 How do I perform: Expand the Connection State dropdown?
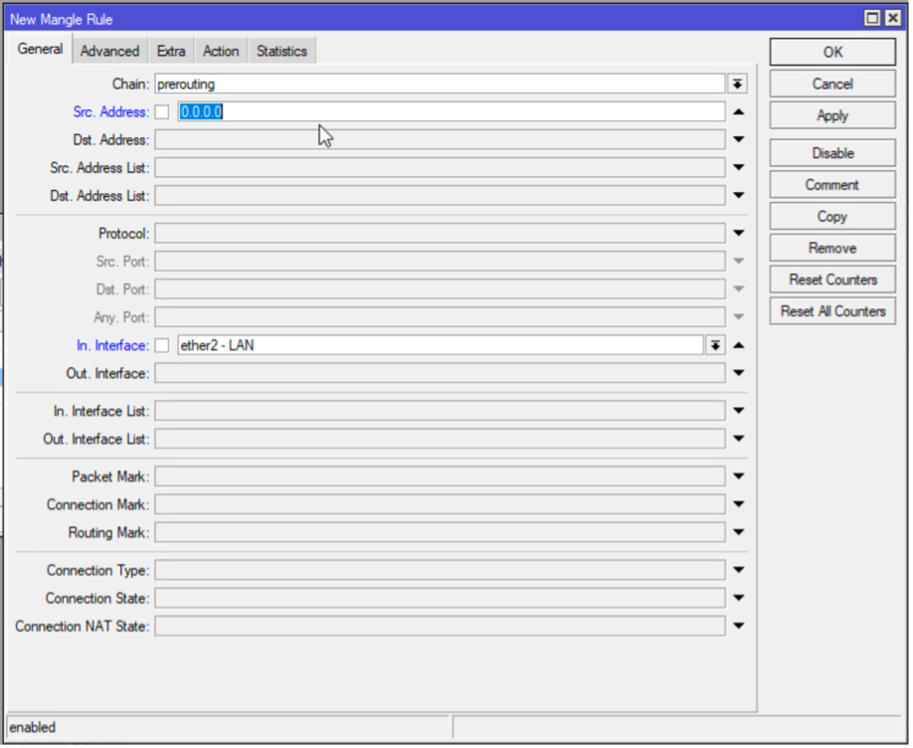click(738, 597)
